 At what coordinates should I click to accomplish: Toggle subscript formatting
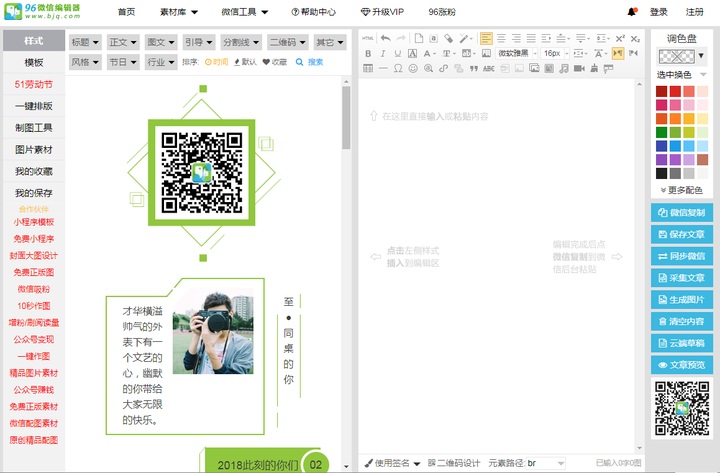tap(635, 39)
